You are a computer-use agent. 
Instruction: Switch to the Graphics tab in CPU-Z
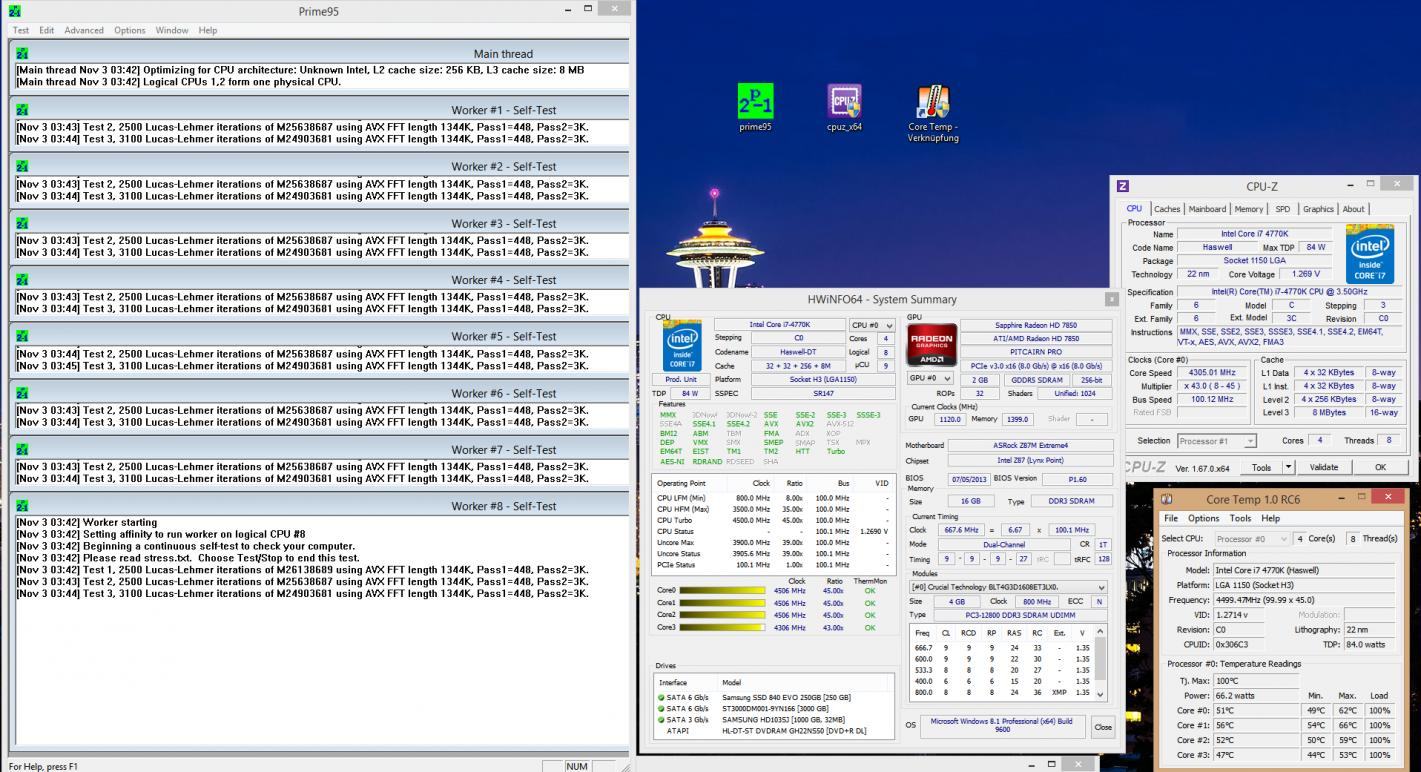tap(1318, 209)
